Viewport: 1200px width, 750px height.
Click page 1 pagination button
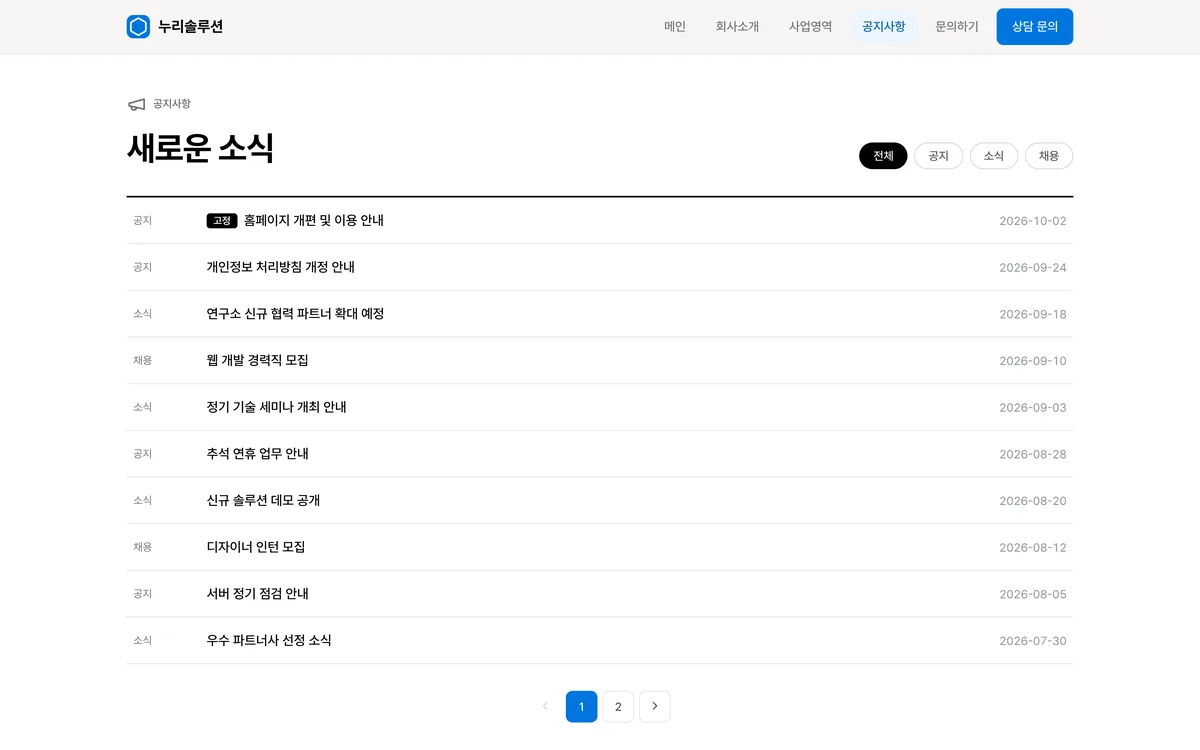(x=582, y=706)
